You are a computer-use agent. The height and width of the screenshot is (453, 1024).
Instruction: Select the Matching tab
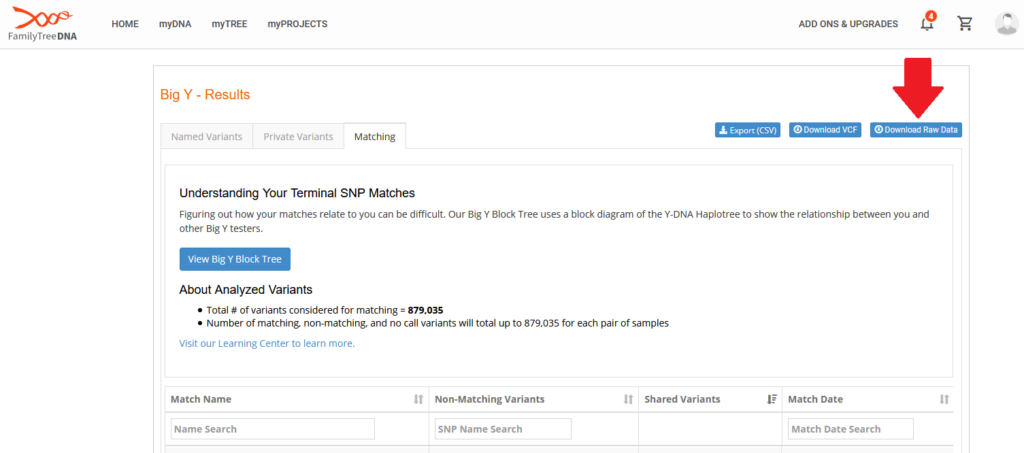[x=375, y=137]
